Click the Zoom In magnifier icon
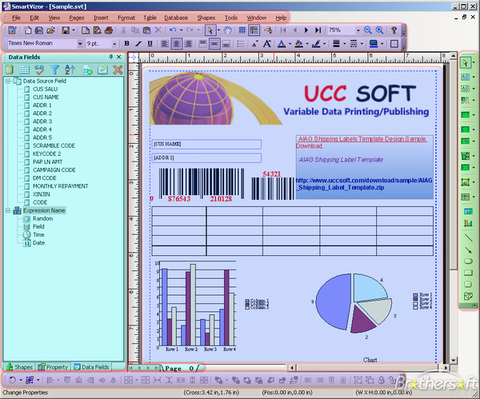The width and height of the screenshot is (480, 399). pos(379,30)
